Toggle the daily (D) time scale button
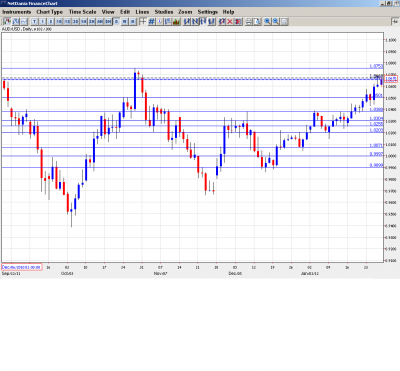The height and width of the screenshot is (371, 400). point(116,22)
